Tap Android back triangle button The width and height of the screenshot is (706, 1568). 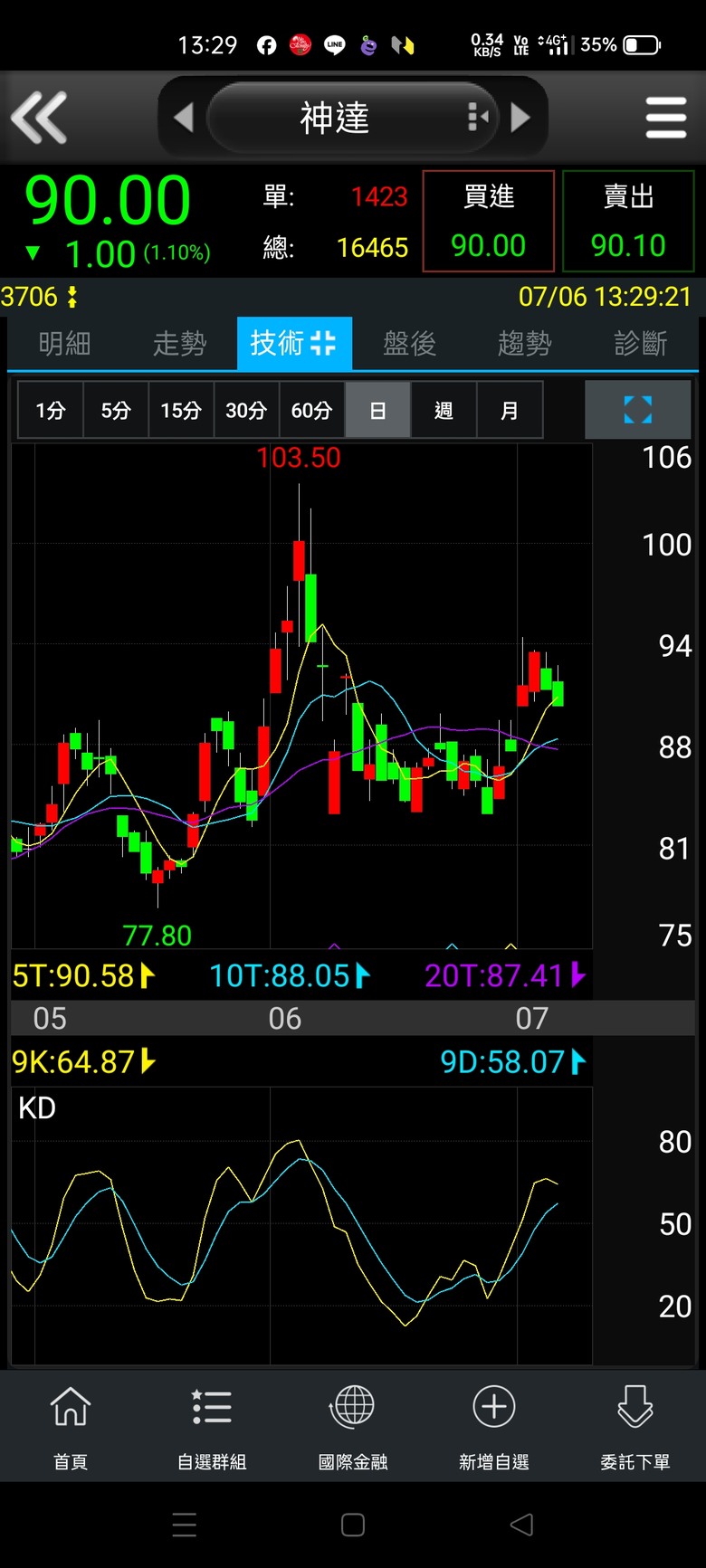(521, 1525)
